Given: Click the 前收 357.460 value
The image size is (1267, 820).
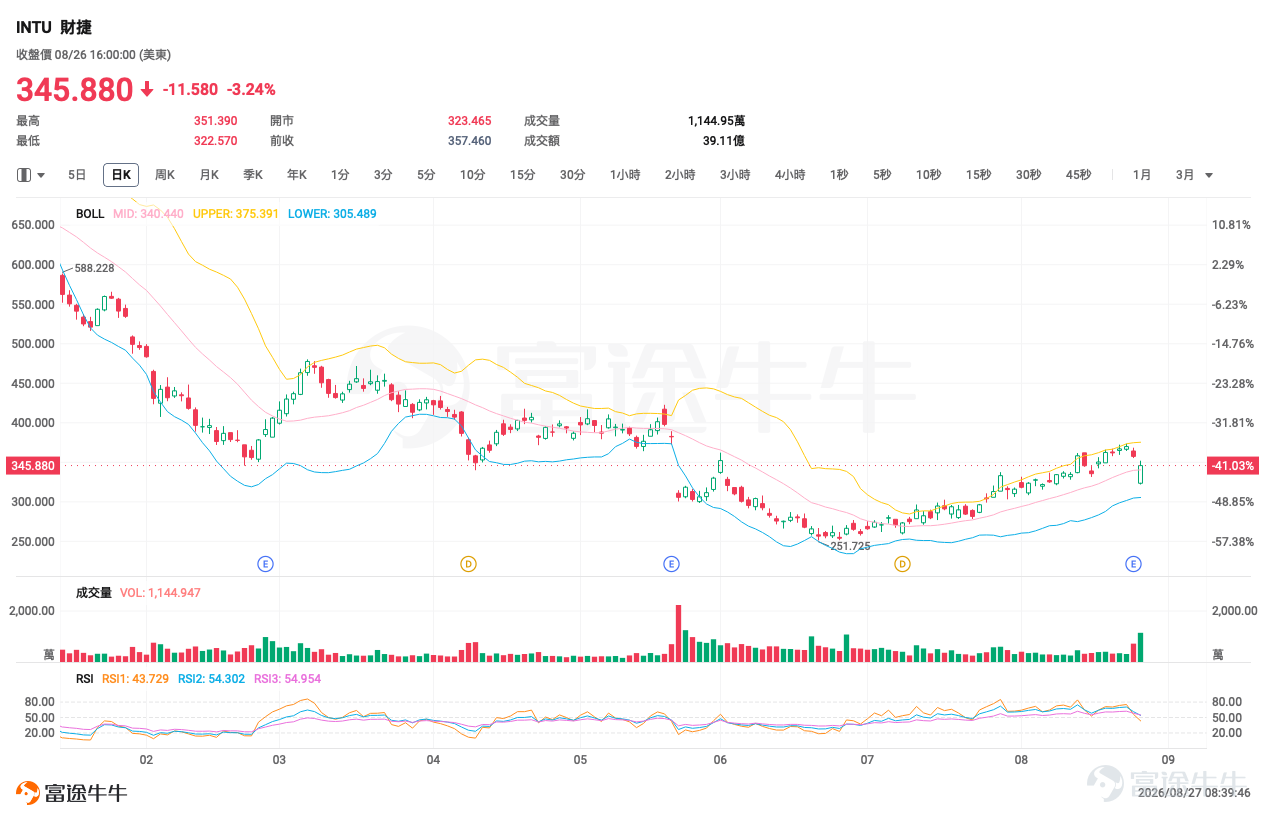Looking at the screenshot, I should click(469, 141).
